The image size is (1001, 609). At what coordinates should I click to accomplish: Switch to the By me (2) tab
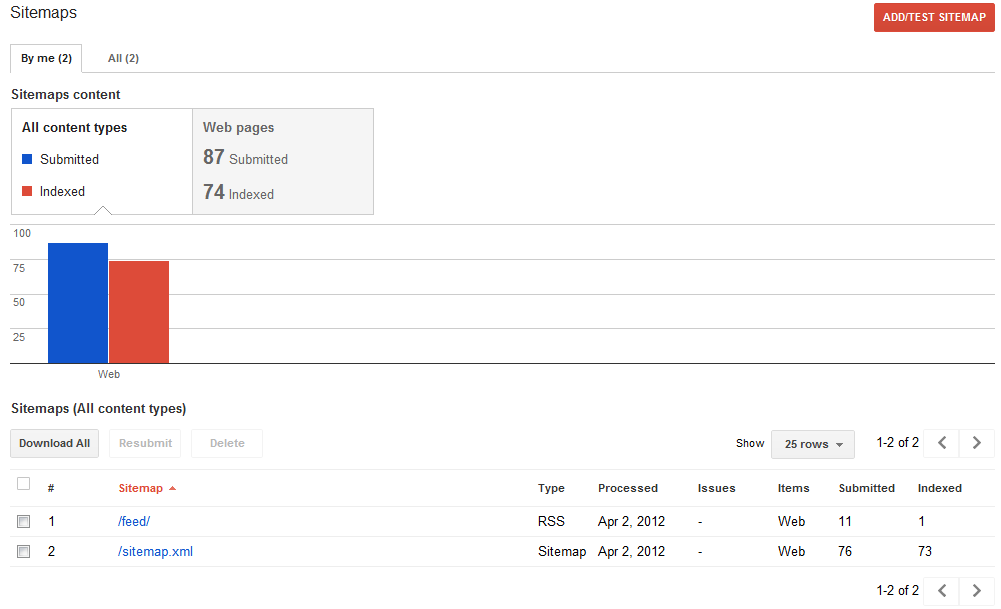click(x=46, y=58)
